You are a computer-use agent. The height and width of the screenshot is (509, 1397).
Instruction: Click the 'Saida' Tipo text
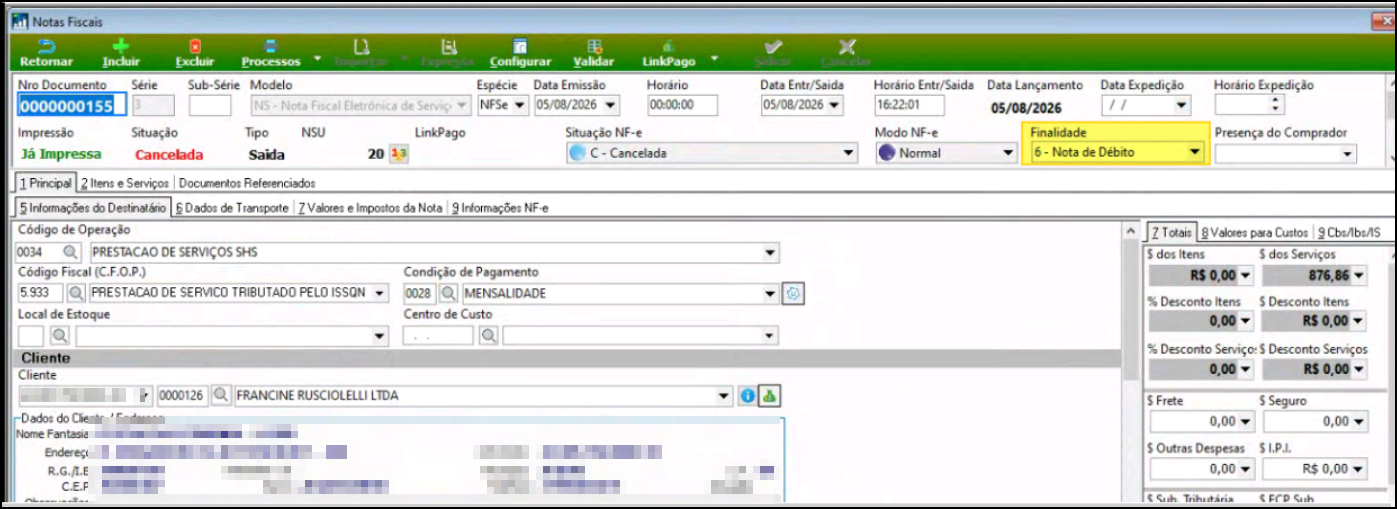coord(267,155)
